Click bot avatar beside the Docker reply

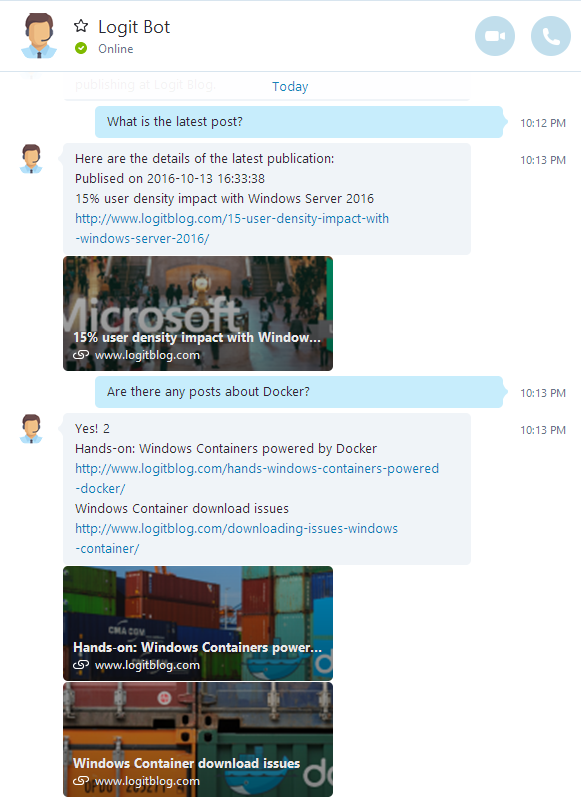31,429
